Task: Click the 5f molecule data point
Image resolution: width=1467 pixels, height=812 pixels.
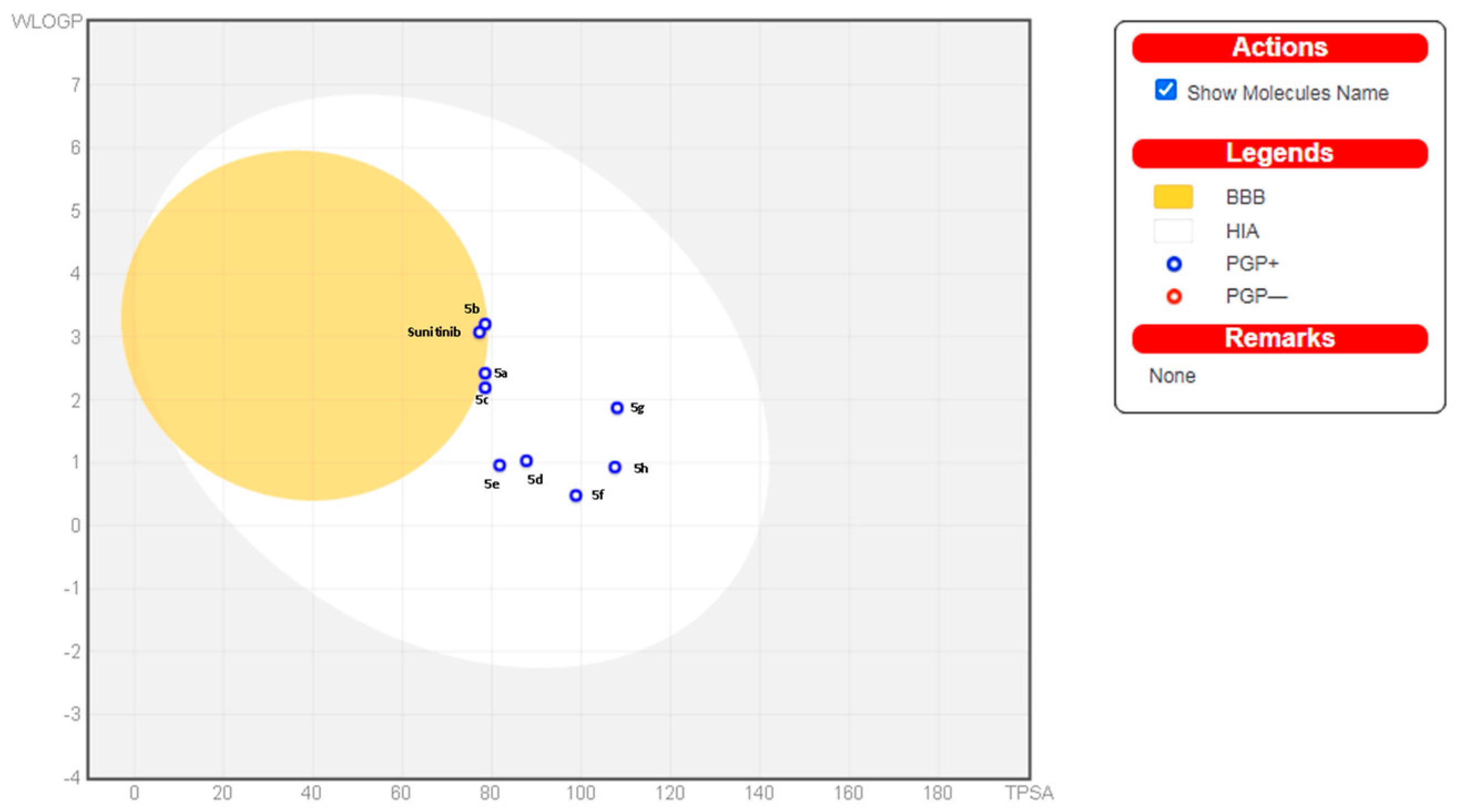Action: click(x=575, y=496)
